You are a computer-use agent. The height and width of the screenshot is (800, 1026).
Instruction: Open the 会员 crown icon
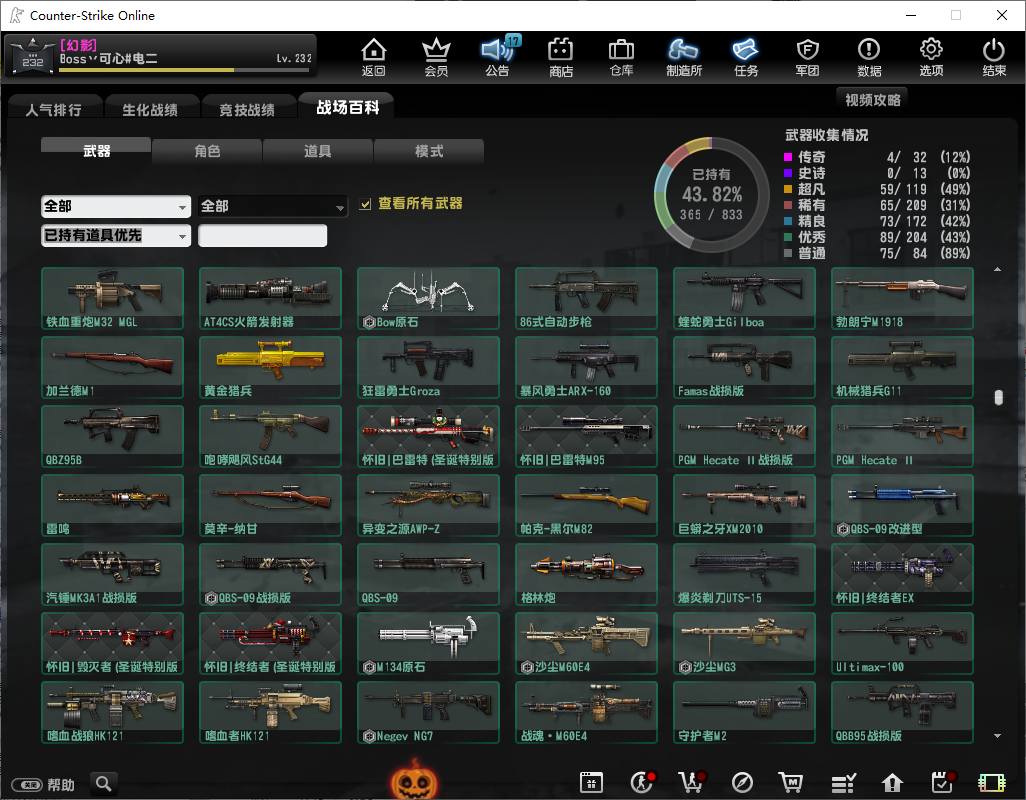point(436,50)
